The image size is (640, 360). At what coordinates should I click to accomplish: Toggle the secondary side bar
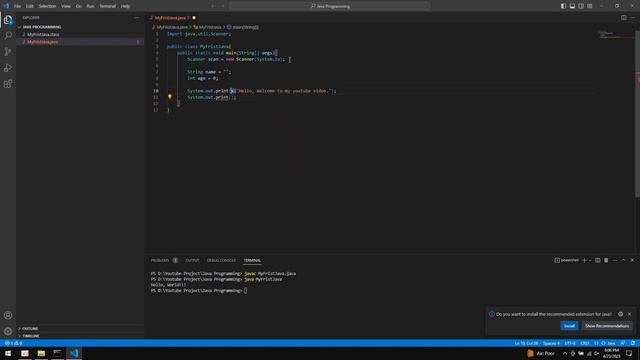coord(581,6)
